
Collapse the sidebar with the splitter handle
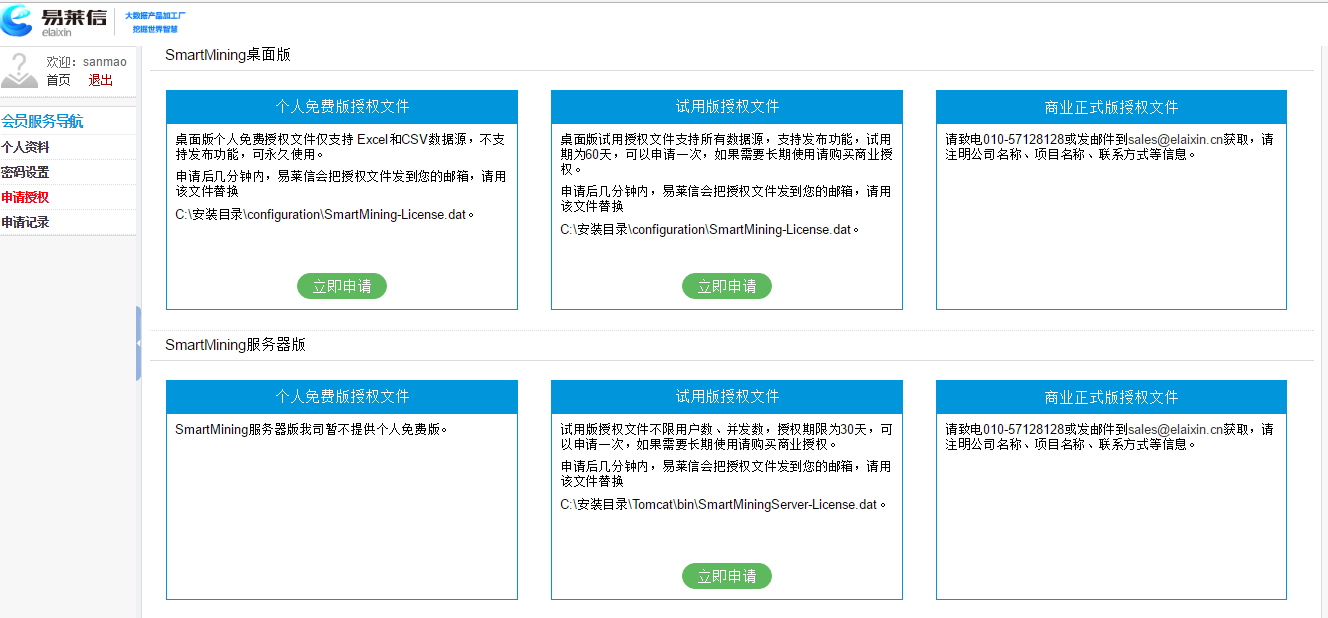(138, 343)
